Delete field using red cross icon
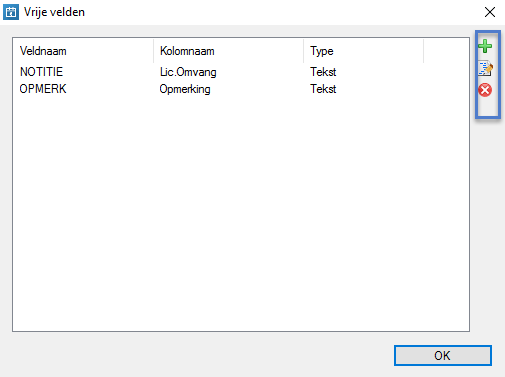 [x=485, y=90]
